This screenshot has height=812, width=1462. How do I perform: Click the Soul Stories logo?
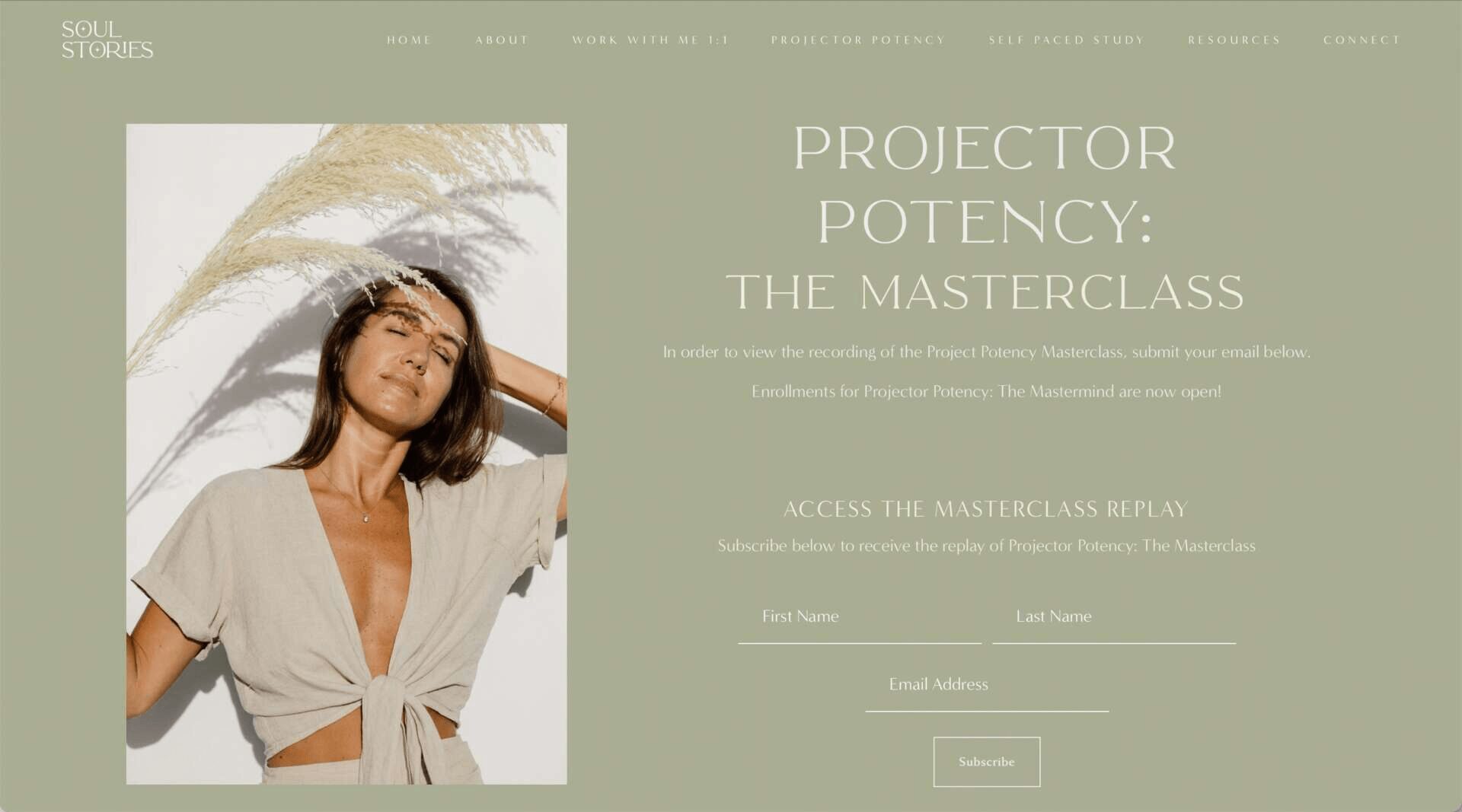(x=107, y=40)
